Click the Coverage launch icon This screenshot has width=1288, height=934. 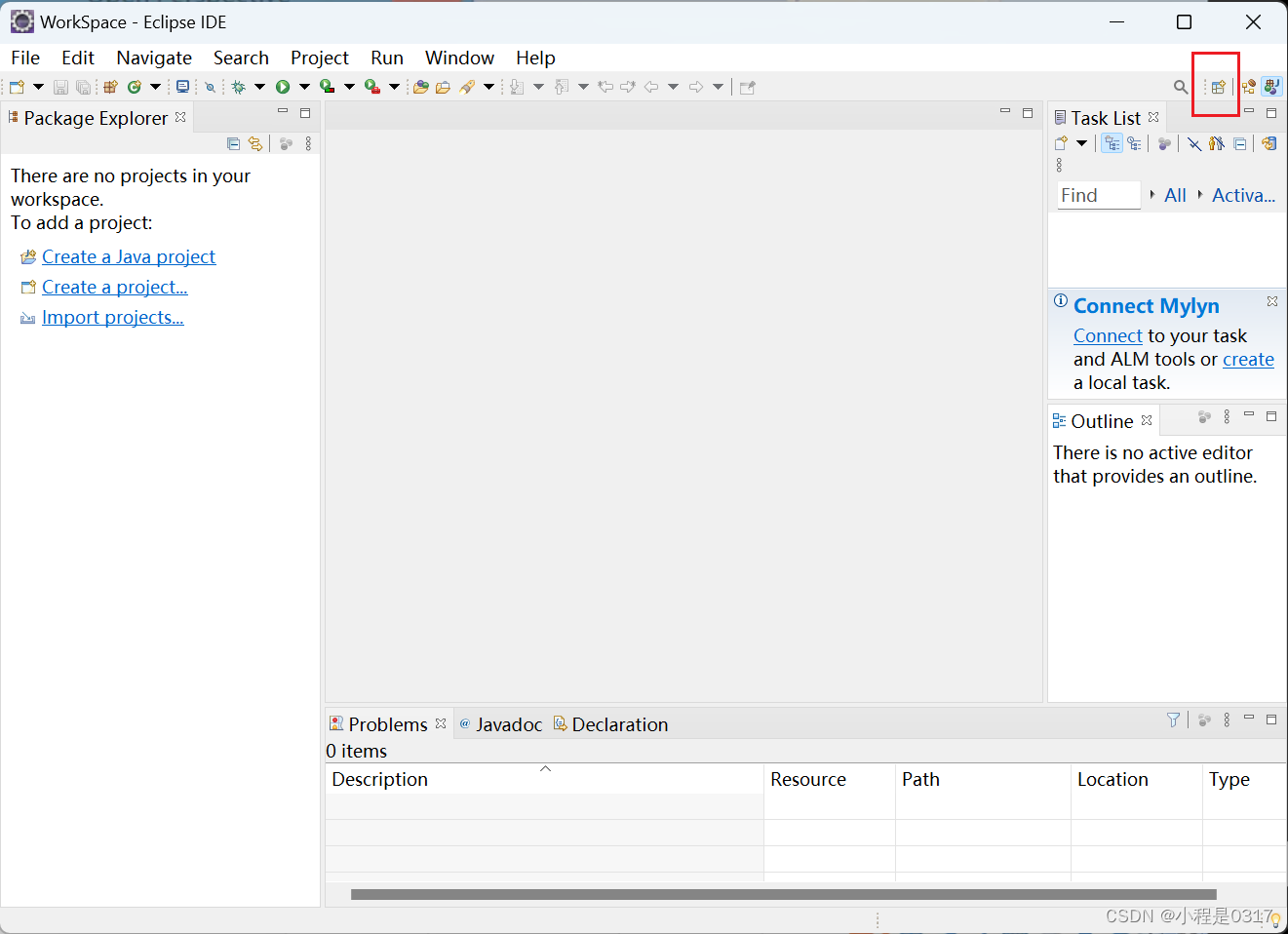coord(328,87)
